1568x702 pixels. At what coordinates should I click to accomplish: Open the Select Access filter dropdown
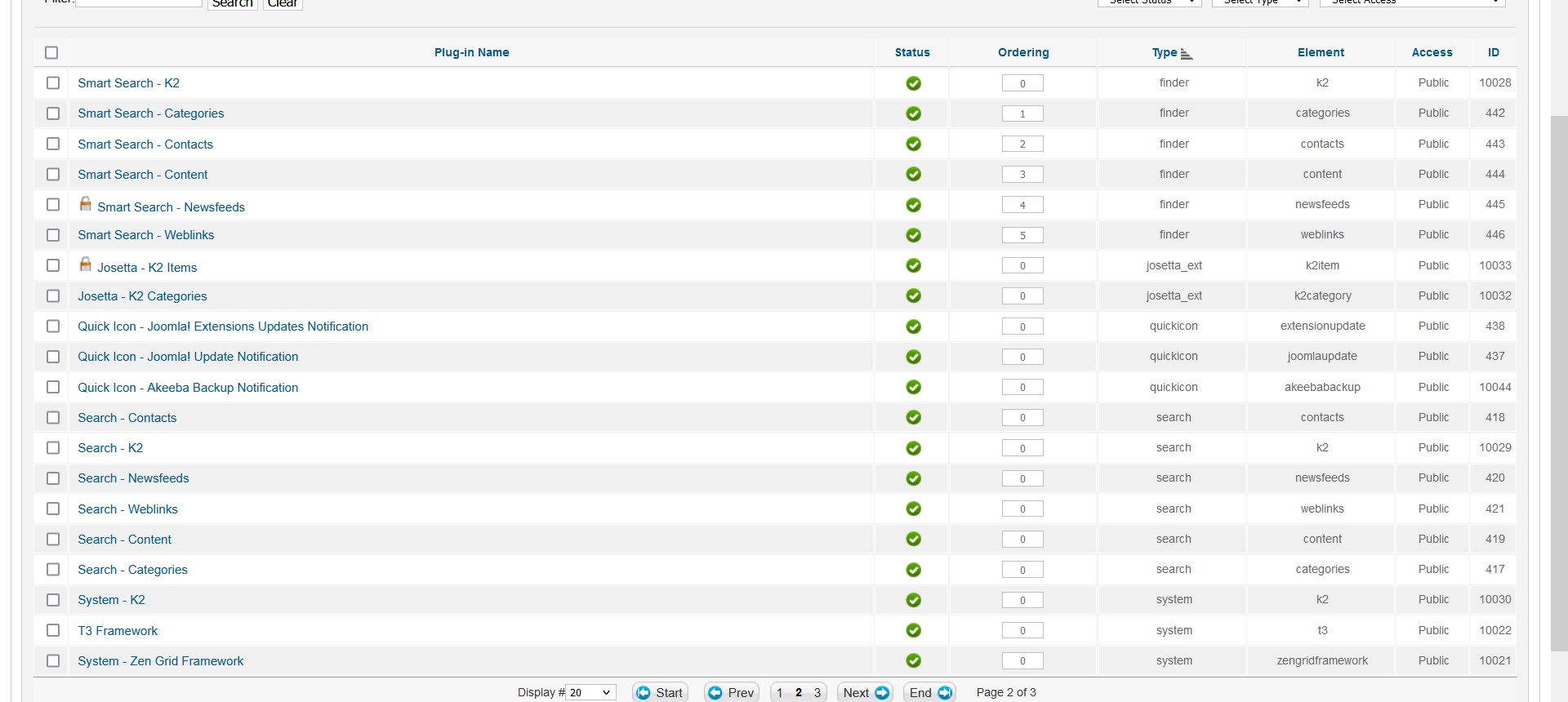[1412, 2]
